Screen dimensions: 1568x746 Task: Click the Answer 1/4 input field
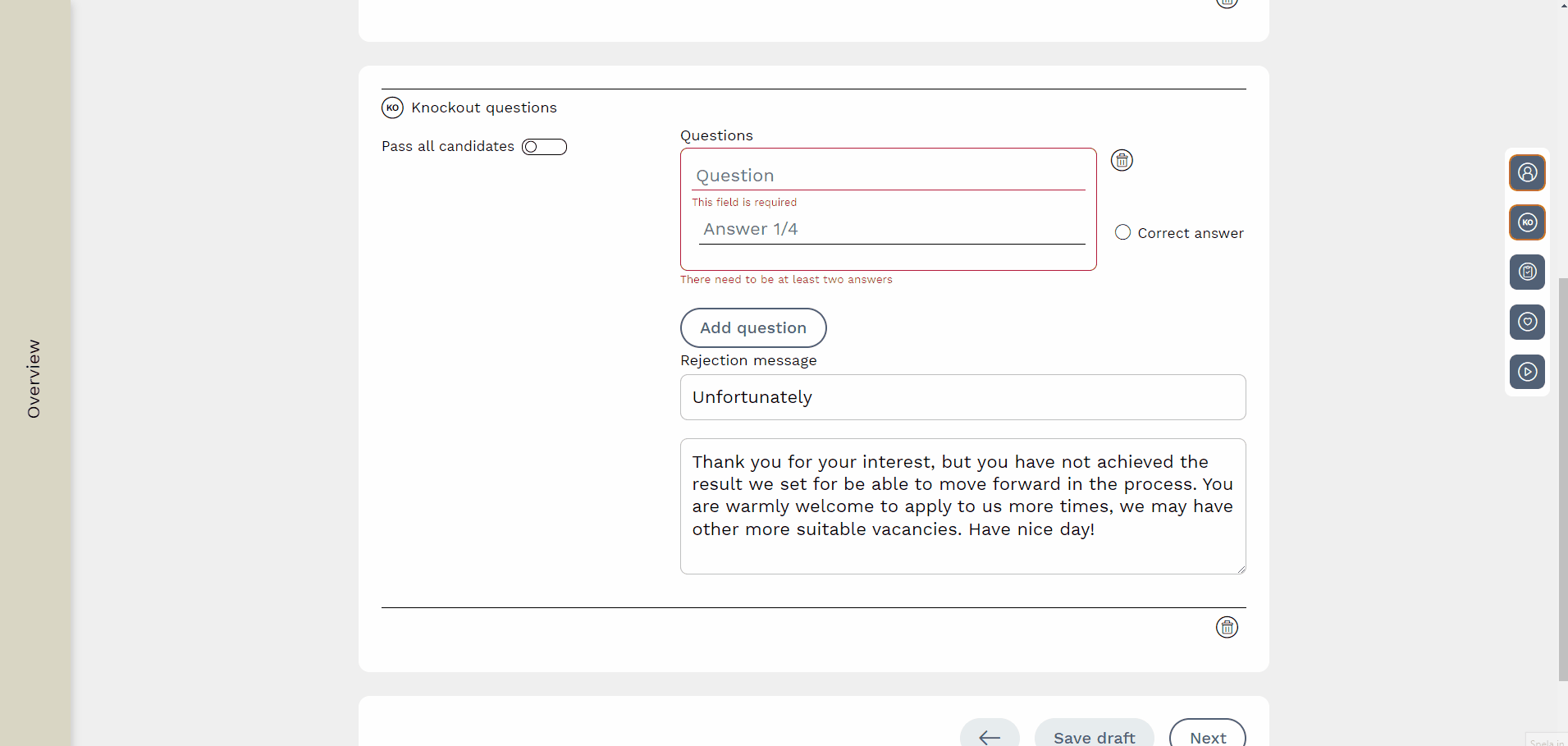(x=892, y=230)
